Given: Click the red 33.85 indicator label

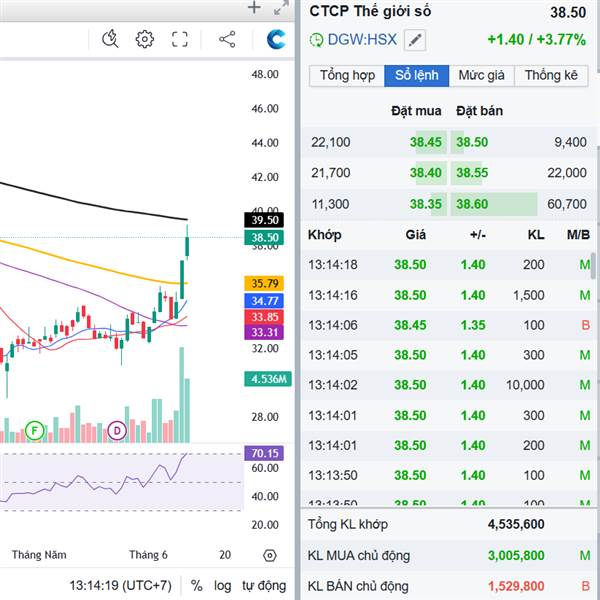Looking at the screenshot, I should coord(264,317).
